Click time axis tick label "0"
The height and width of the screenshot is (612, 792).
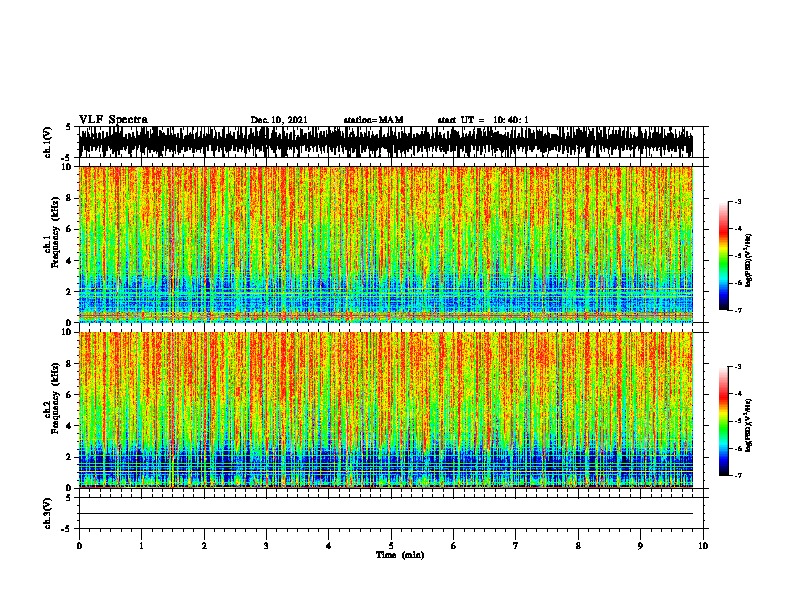(x=79, y=545)
